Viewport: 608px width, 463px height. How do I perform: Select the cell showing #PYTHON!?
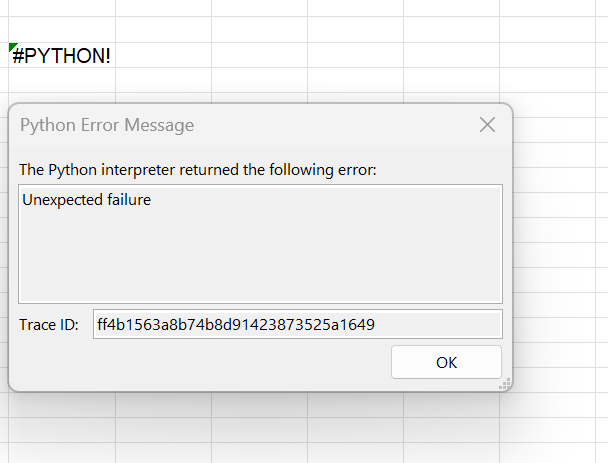(x=60, y=56)
